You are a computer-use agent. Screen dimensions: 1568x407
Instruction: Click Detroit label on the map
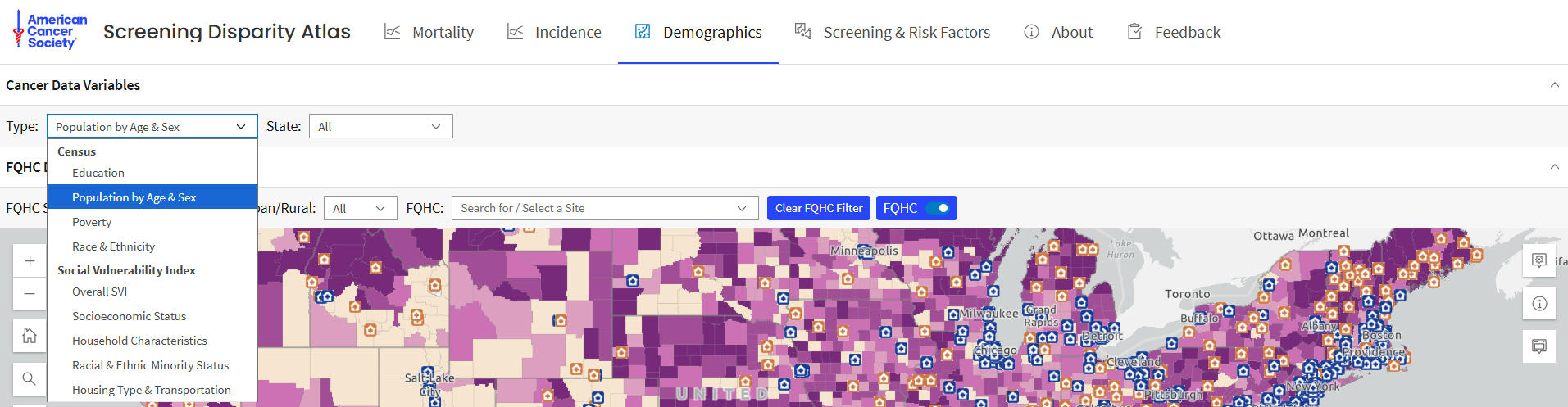[1102, 336]
